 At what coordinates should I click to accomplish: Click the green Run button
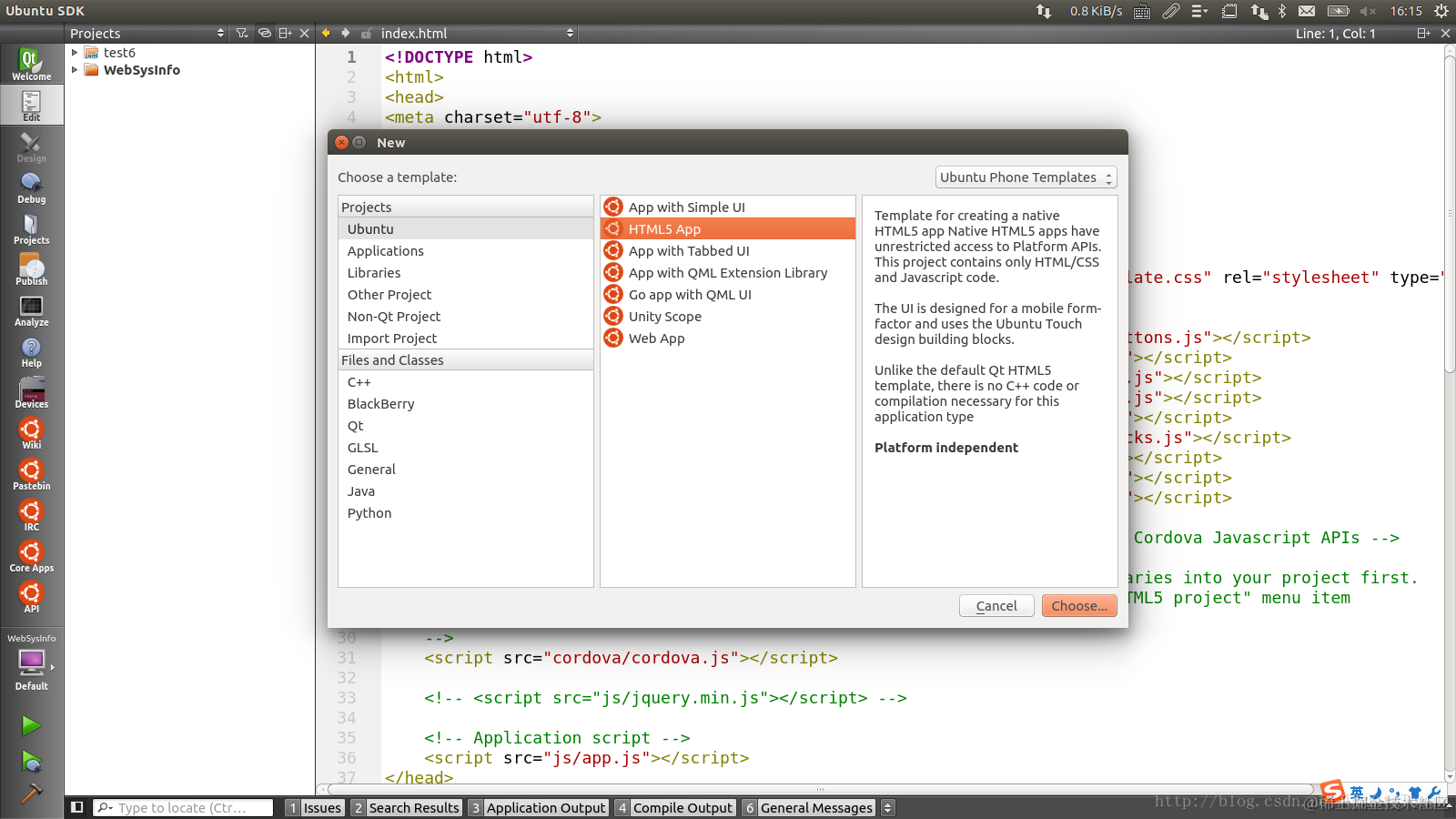pyautogui.click(x=31, y=725)
